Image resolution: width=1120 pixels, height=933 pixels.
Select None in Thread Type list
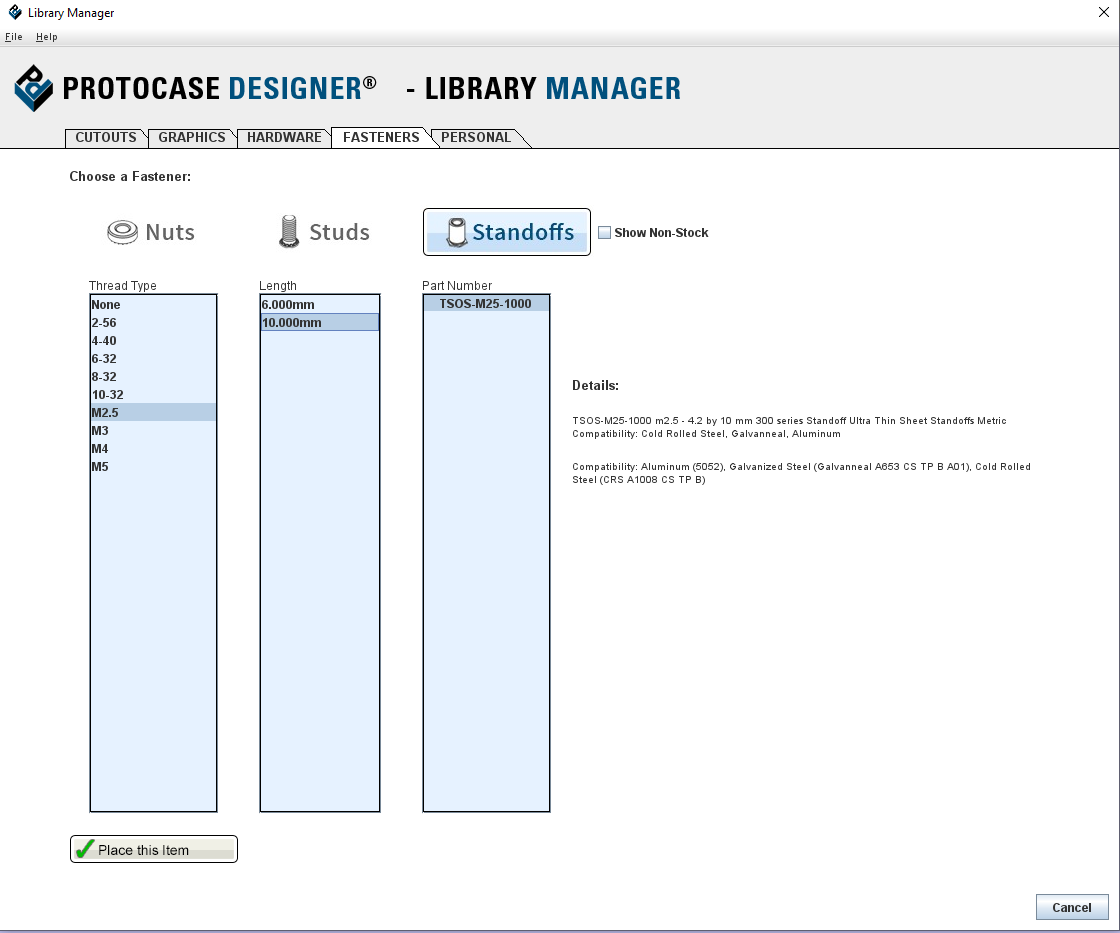coord(106,305)
